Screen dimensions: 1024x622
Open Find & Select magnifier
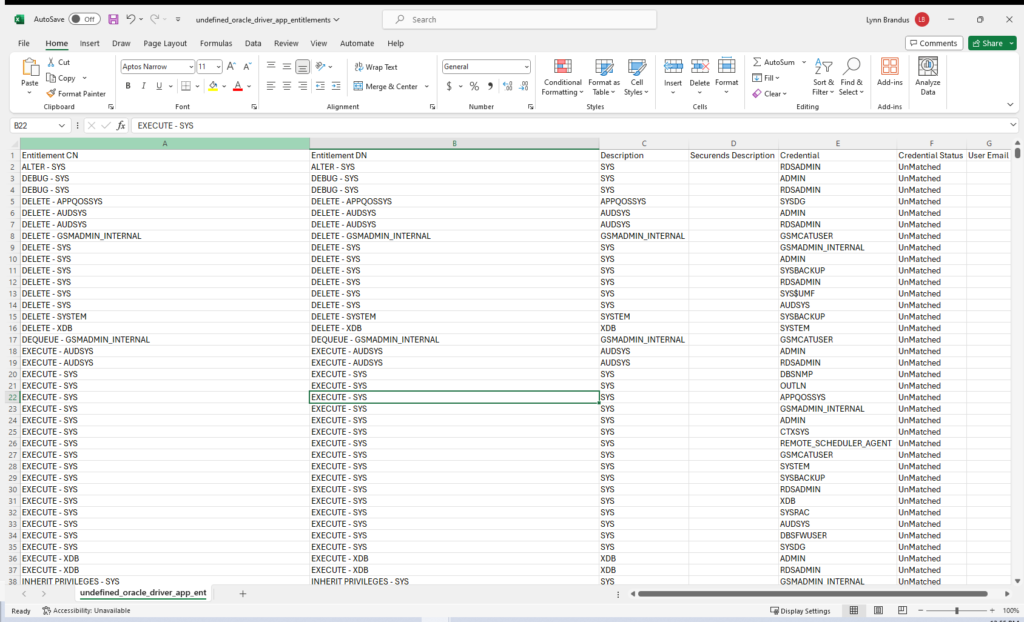point(851,77)
